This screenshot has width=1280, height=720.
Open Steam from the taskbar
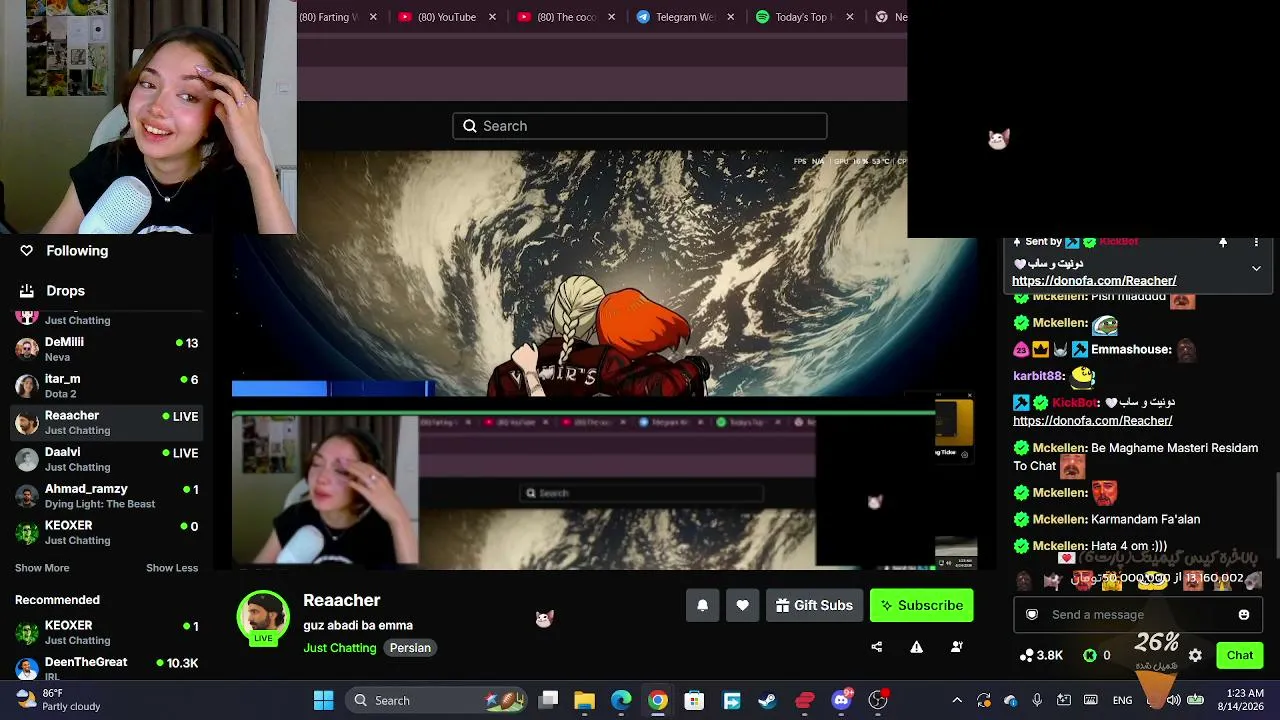pyautogui.click(x=768, y=700)
